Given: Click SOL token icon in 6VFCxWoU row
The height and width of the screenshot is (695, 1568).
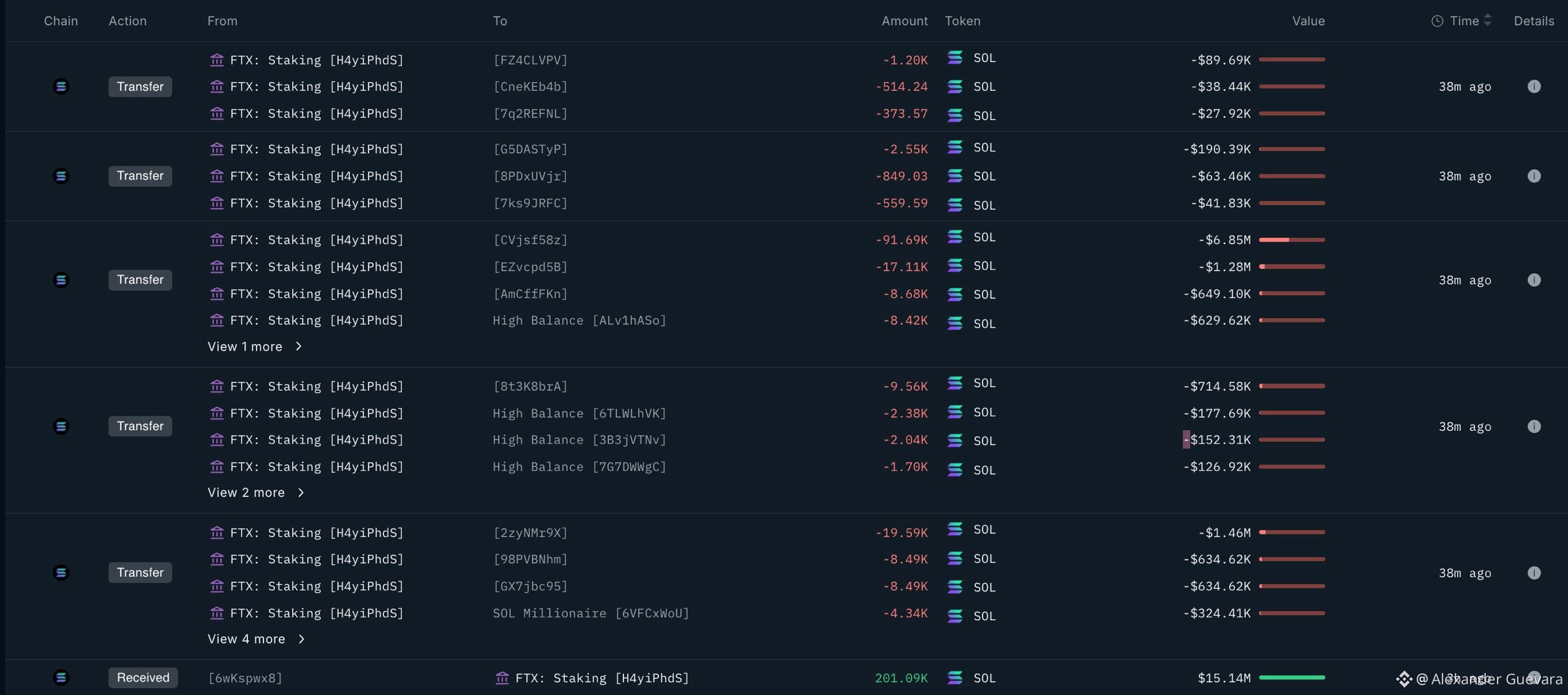Looking at the screenshot, I should click(955, 615).
